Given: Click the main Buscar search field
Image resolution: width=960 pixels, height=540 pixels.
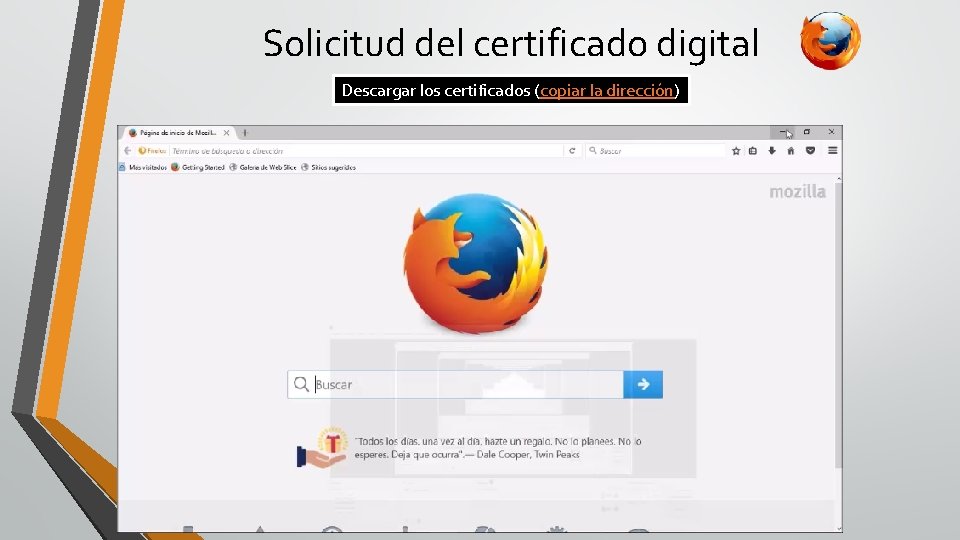Looking at the screenshot, I should click(456, 384).
